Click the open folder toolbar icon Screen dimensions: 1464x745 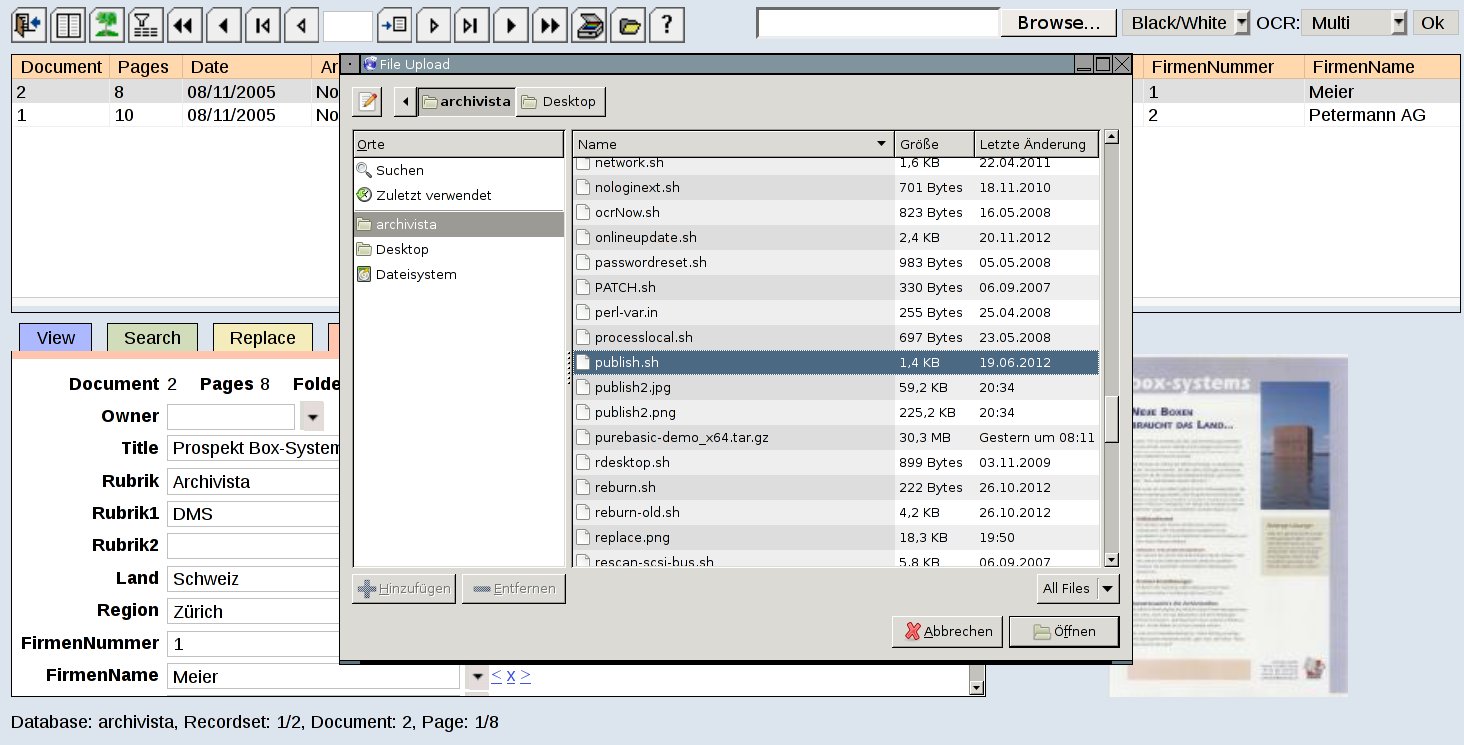628,25
